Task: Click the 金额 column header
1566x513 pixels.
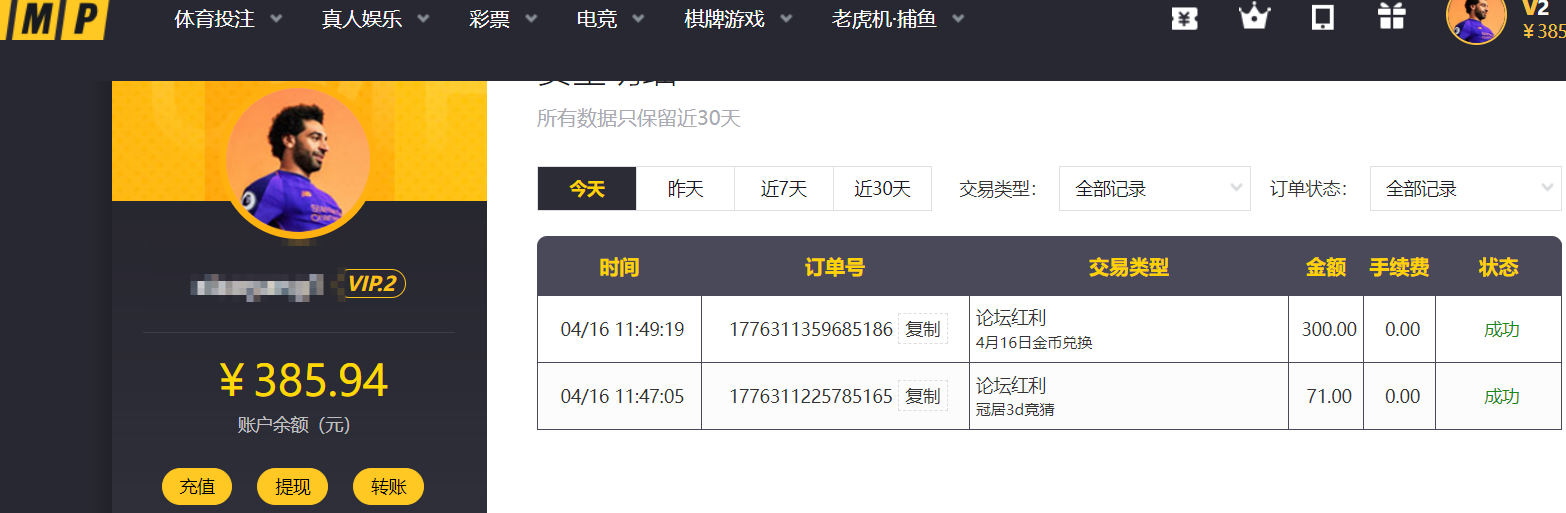Action: click(x=1326, y=267)
